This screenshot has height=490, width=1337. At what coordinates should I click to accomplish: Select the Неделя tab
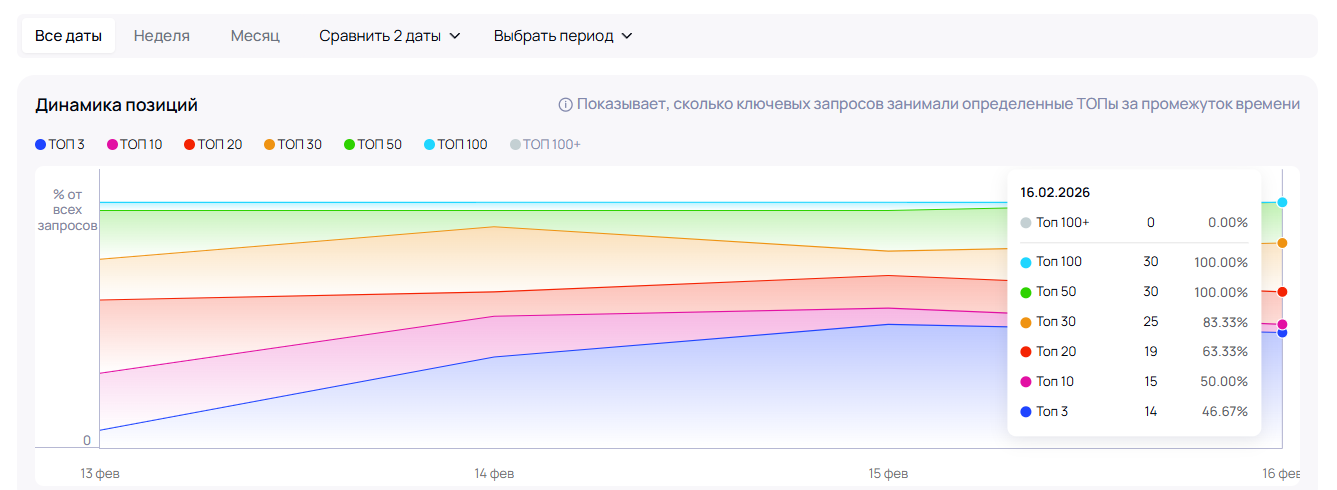click(x=161, y=36)
